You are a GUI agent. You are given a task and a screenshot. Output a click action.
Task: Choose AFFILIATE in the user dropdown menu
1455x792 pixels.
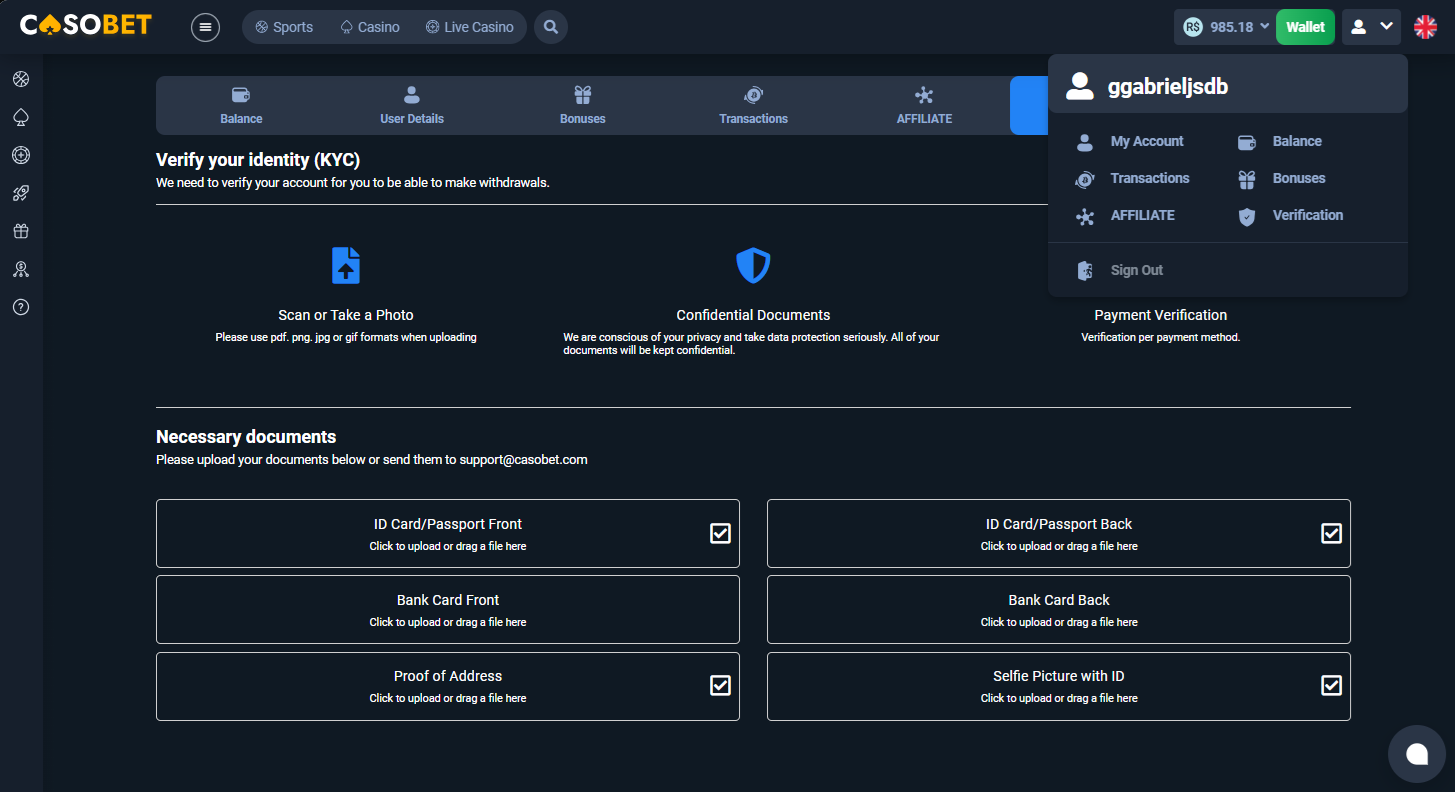coord(1125,216)
